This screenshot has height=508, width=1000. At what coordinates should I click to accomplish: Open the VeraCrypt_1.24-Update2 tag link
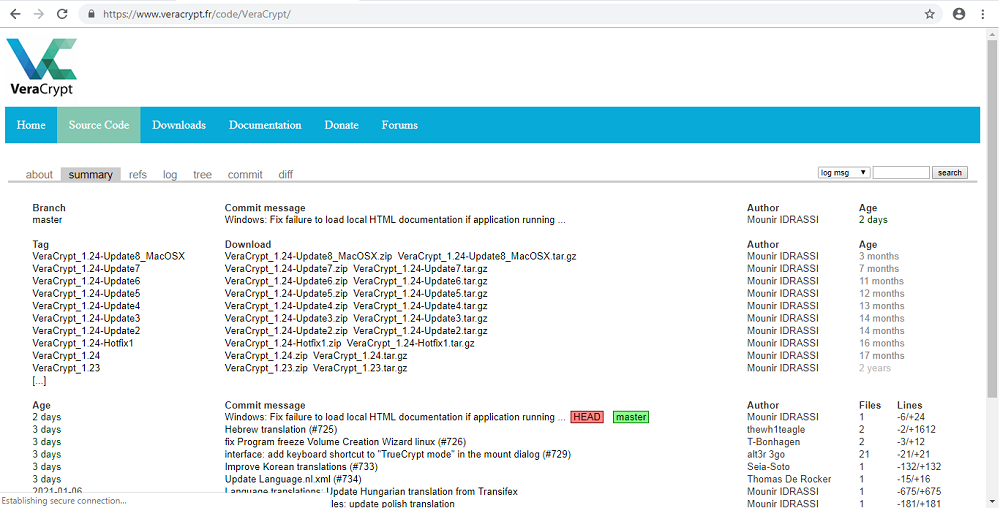coord(86,331)
